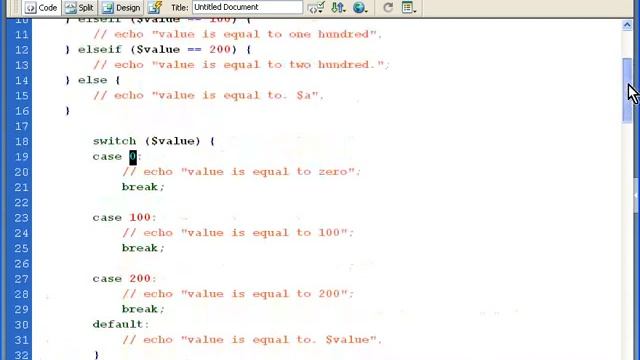Click line number 26 in the gutter

[22, 264]
